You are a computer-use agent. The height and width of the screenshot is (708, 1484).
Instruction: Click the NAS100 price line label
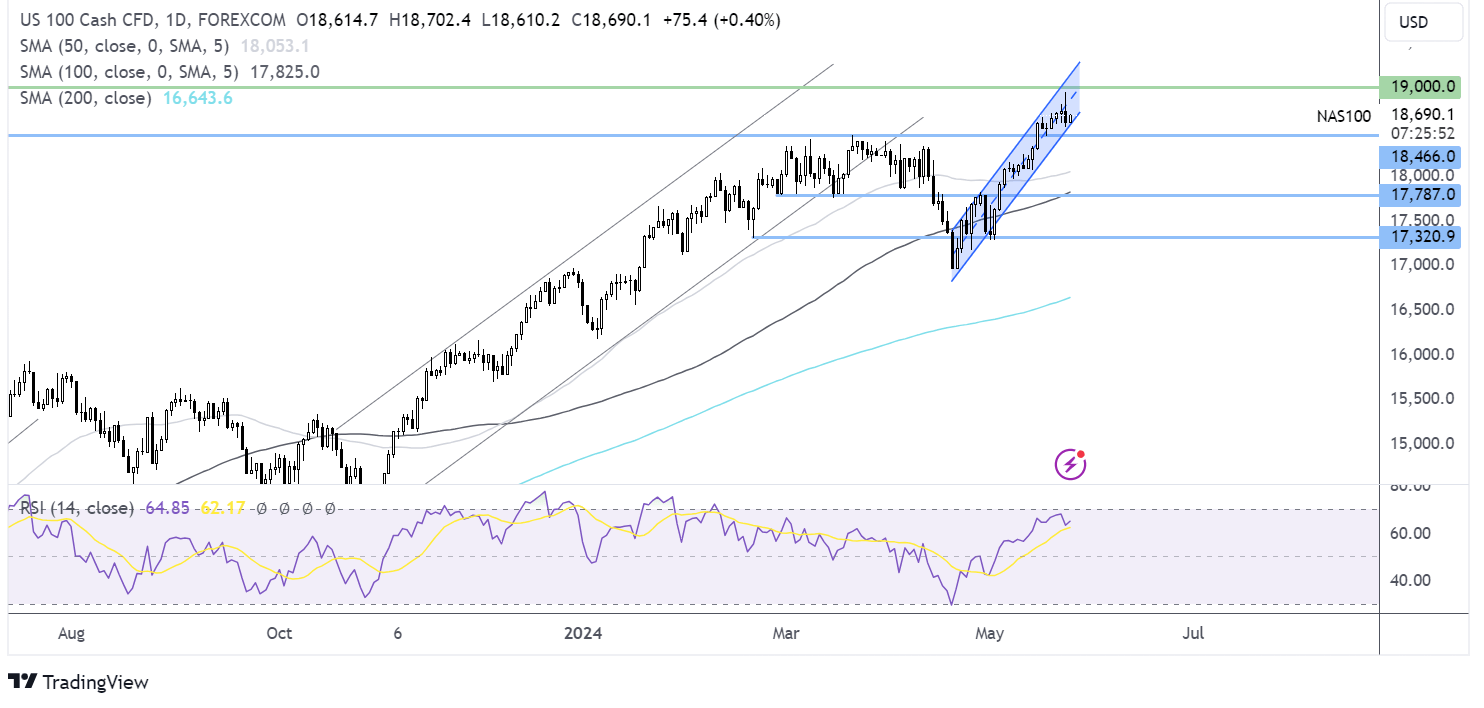pyautogui.click(x=1343, y=117)
